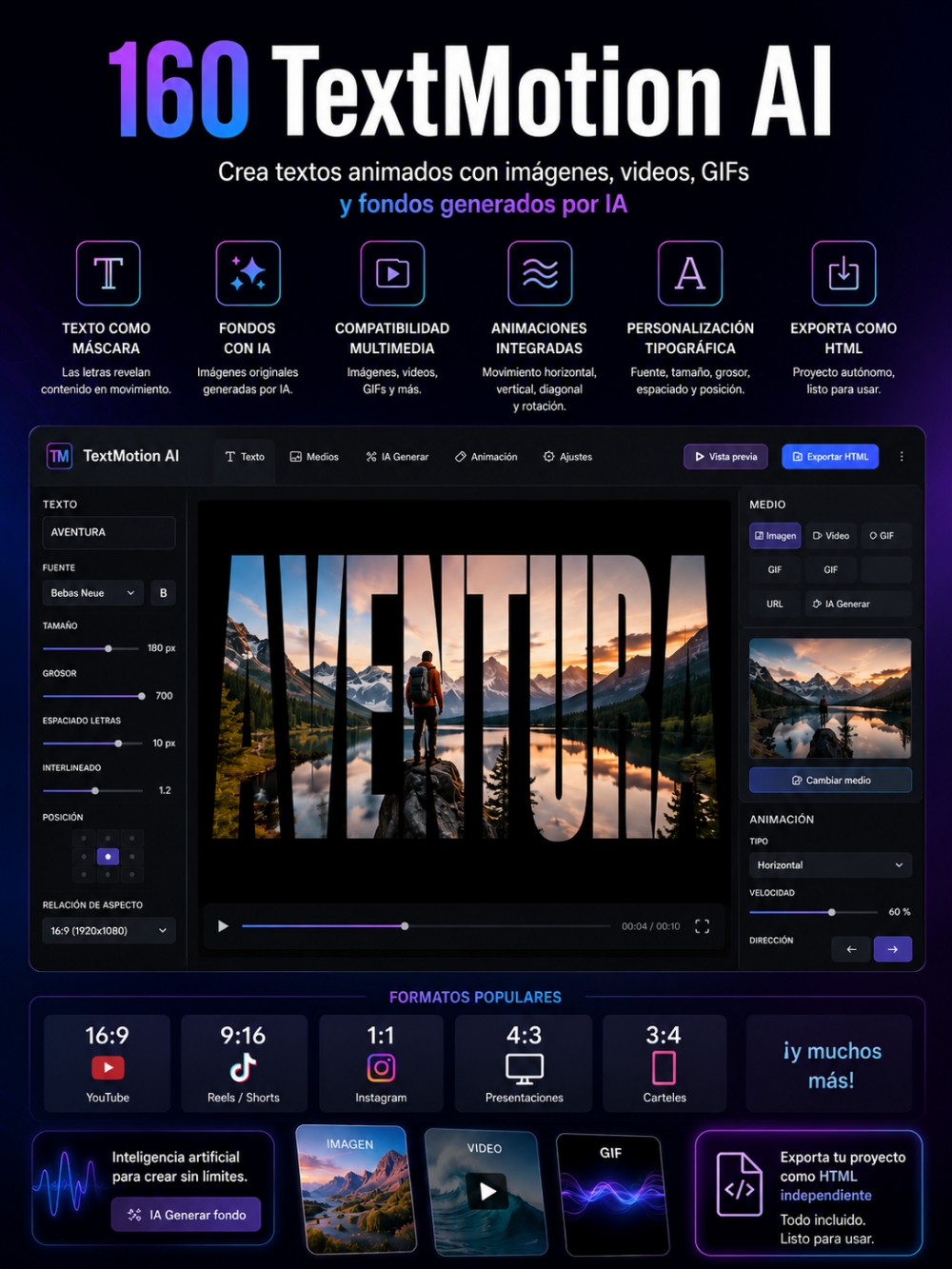The image size is (952, 1269).
Task: Choose IA Generar in the Medio panel
Action: click(x=859, y=604)
